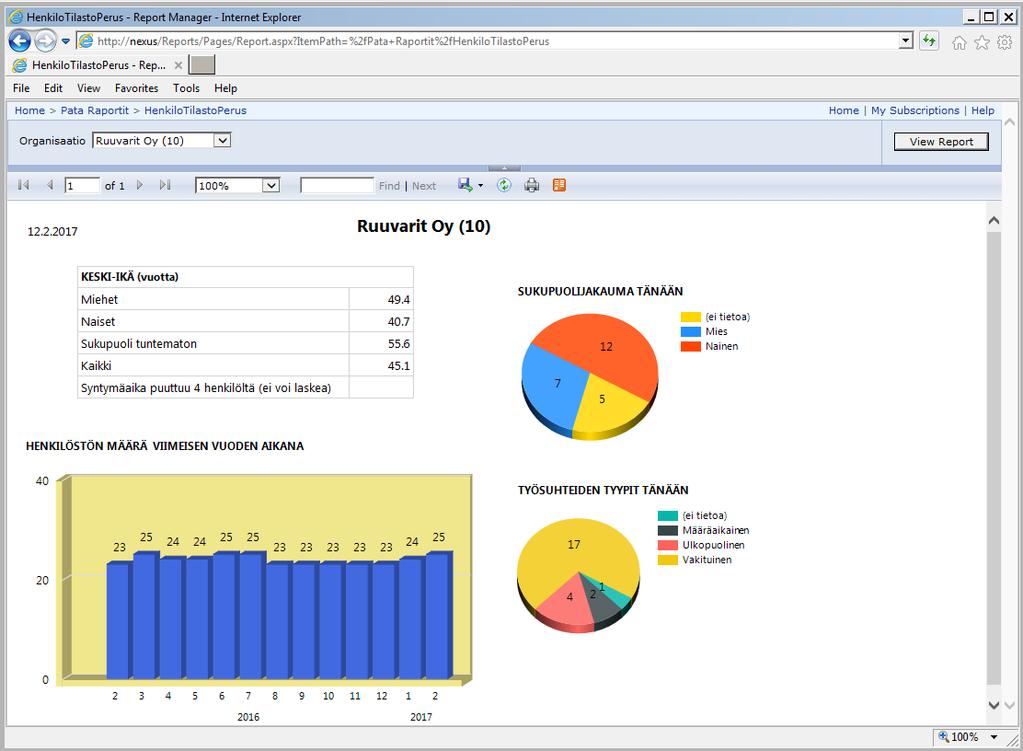Jump to the first report page
The height and width of the screenshot is (751, 1023).
click(23, 185)
